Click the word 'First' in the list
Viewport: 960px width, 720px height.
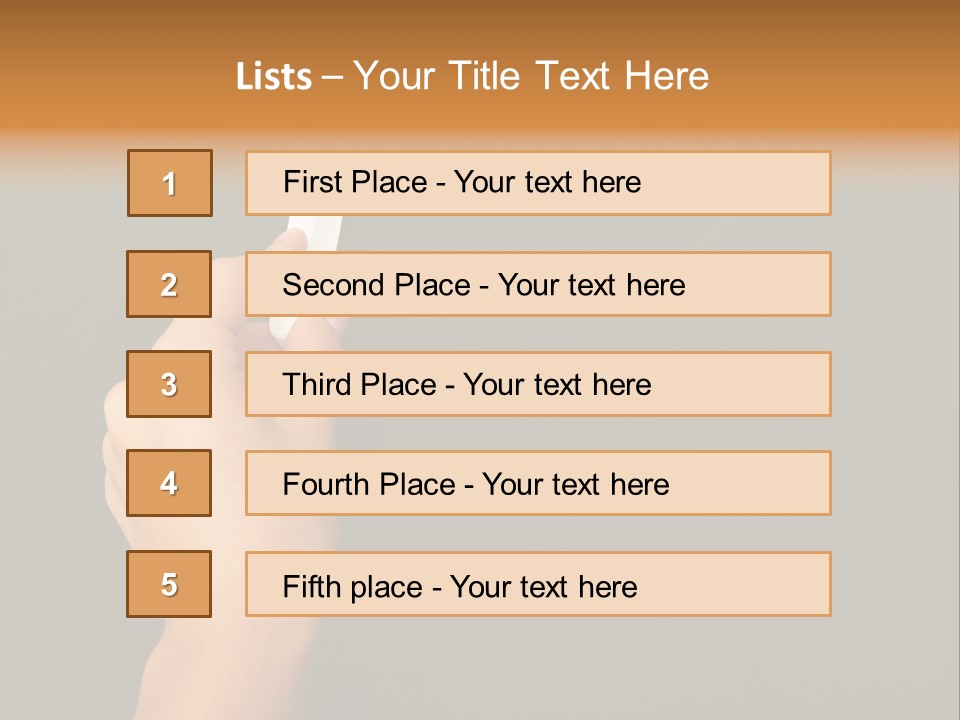pos(313,182)
